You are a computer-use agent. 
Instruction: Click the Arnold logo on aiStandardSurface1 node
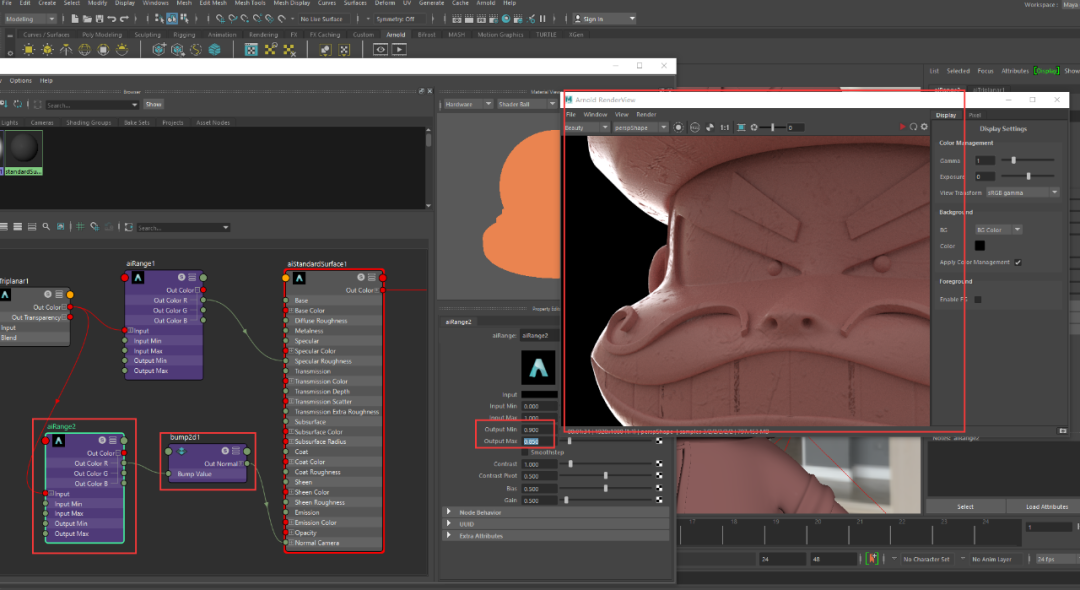299,278
